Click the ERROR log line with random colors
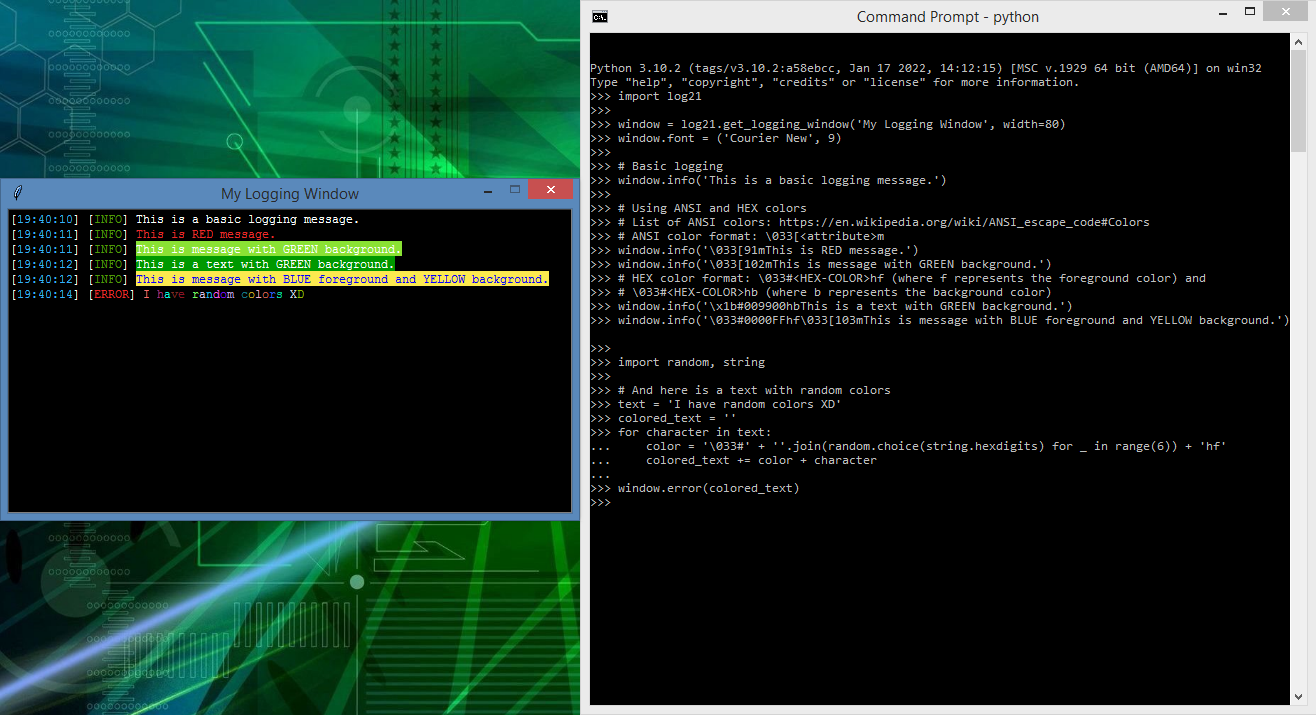 [223, 295]
